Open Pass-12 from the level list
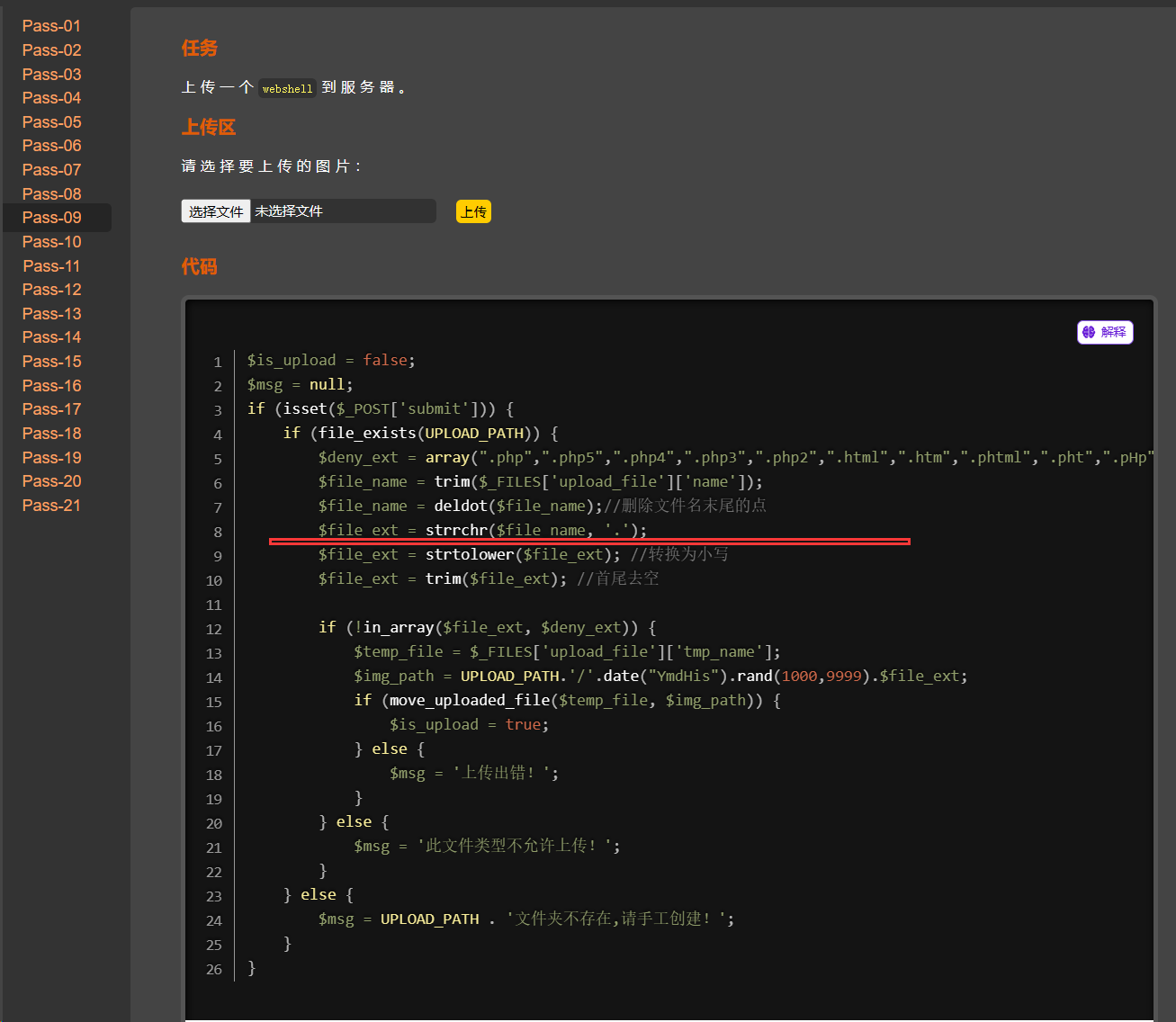Screen dimensions: 1176x1022 point(52,290)
